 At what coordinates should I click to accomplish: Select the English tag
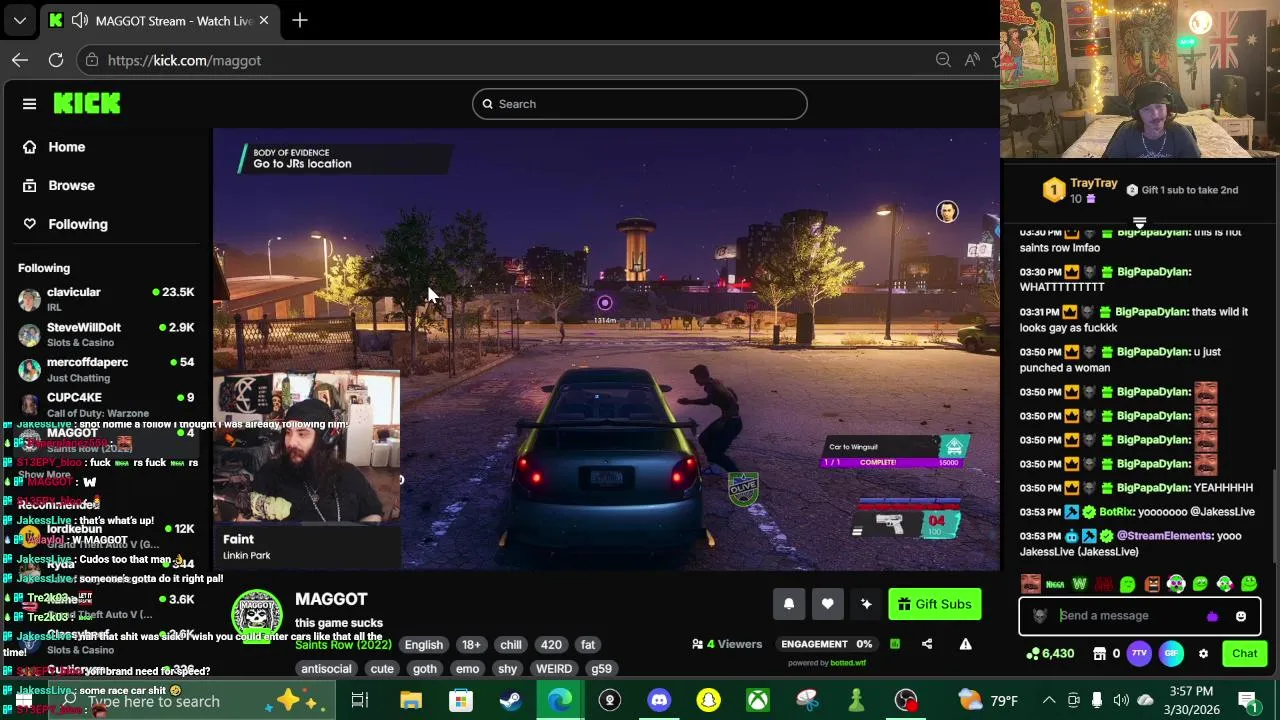(424, 645)
